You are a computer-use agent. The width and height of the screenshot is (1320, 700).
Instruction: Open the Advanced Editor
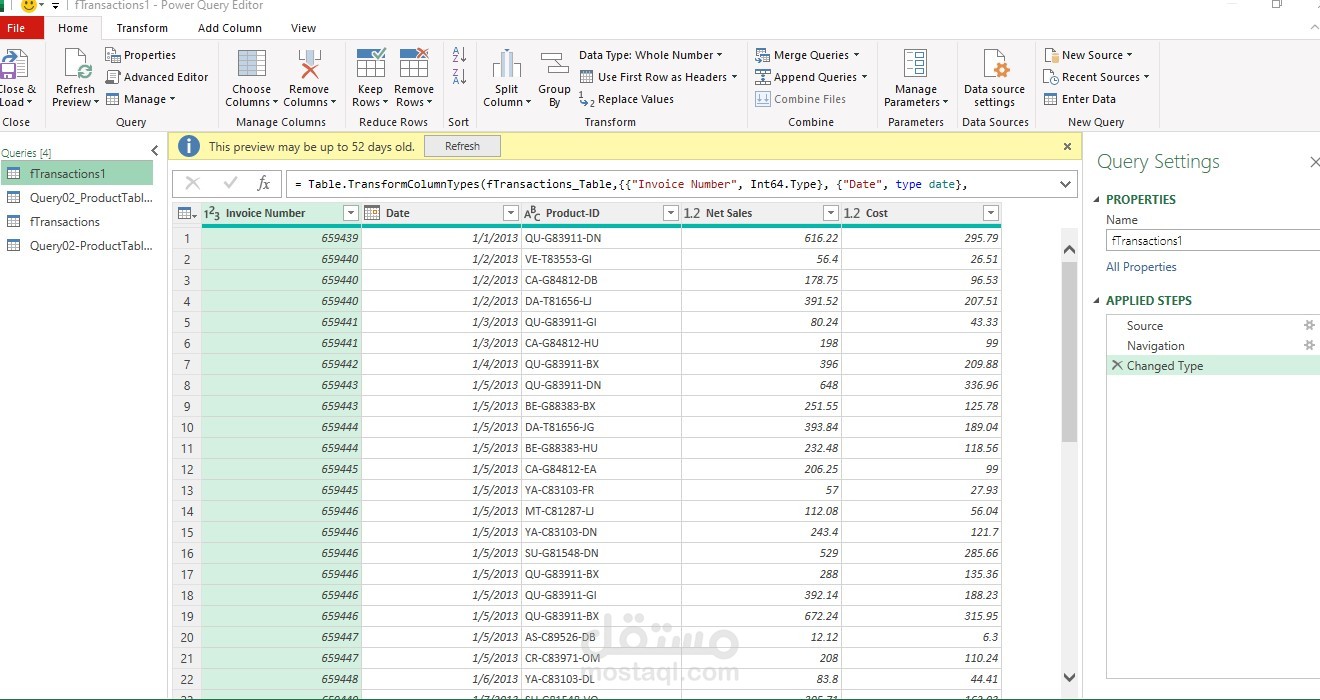point(157,77)
